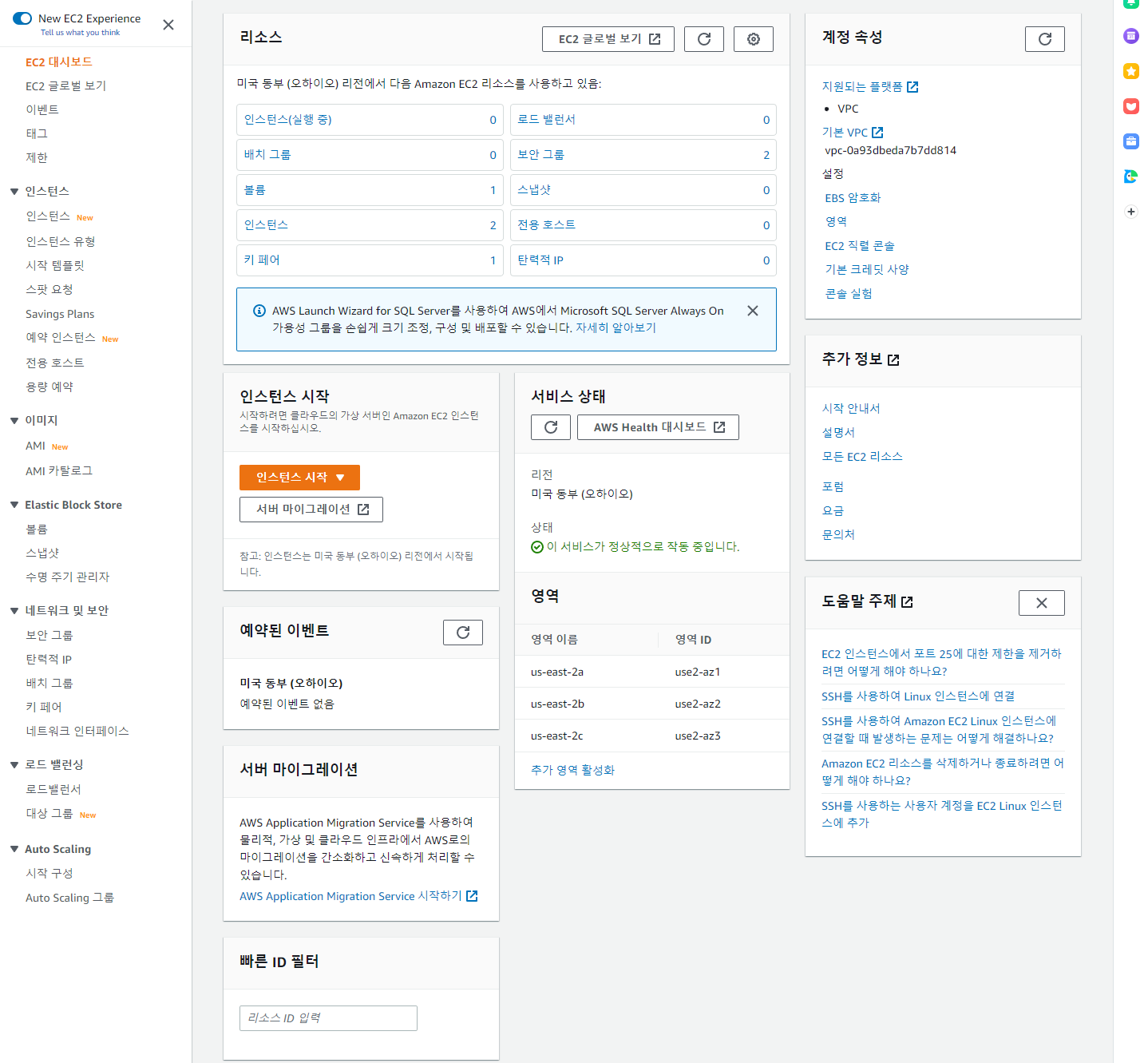
Task: Click external link icon next to 지원되는 플랫폼
Action: click(x=912, y=87)
